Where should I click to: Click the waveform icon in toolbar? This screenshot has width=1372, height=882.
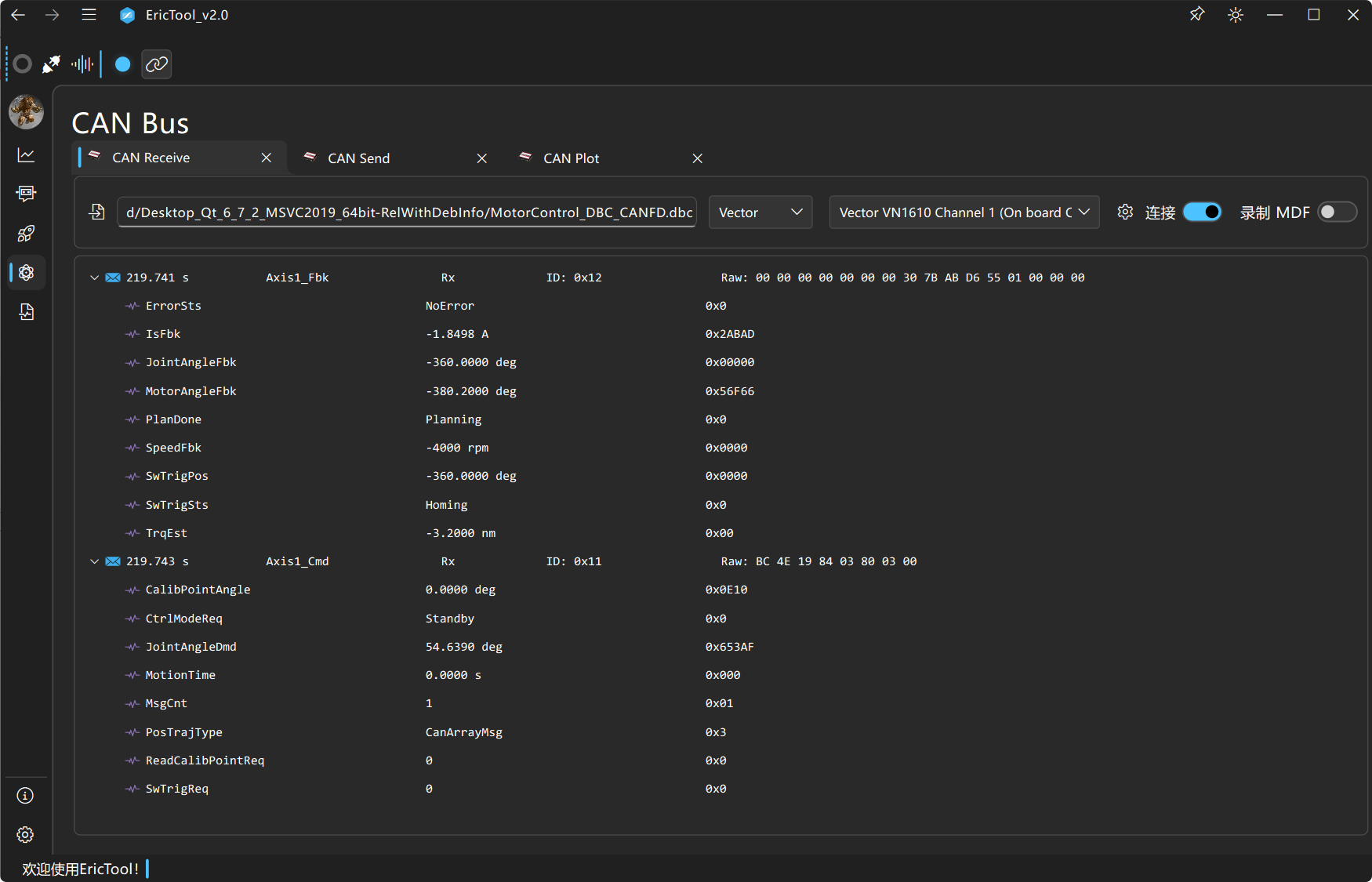[82, 64]
